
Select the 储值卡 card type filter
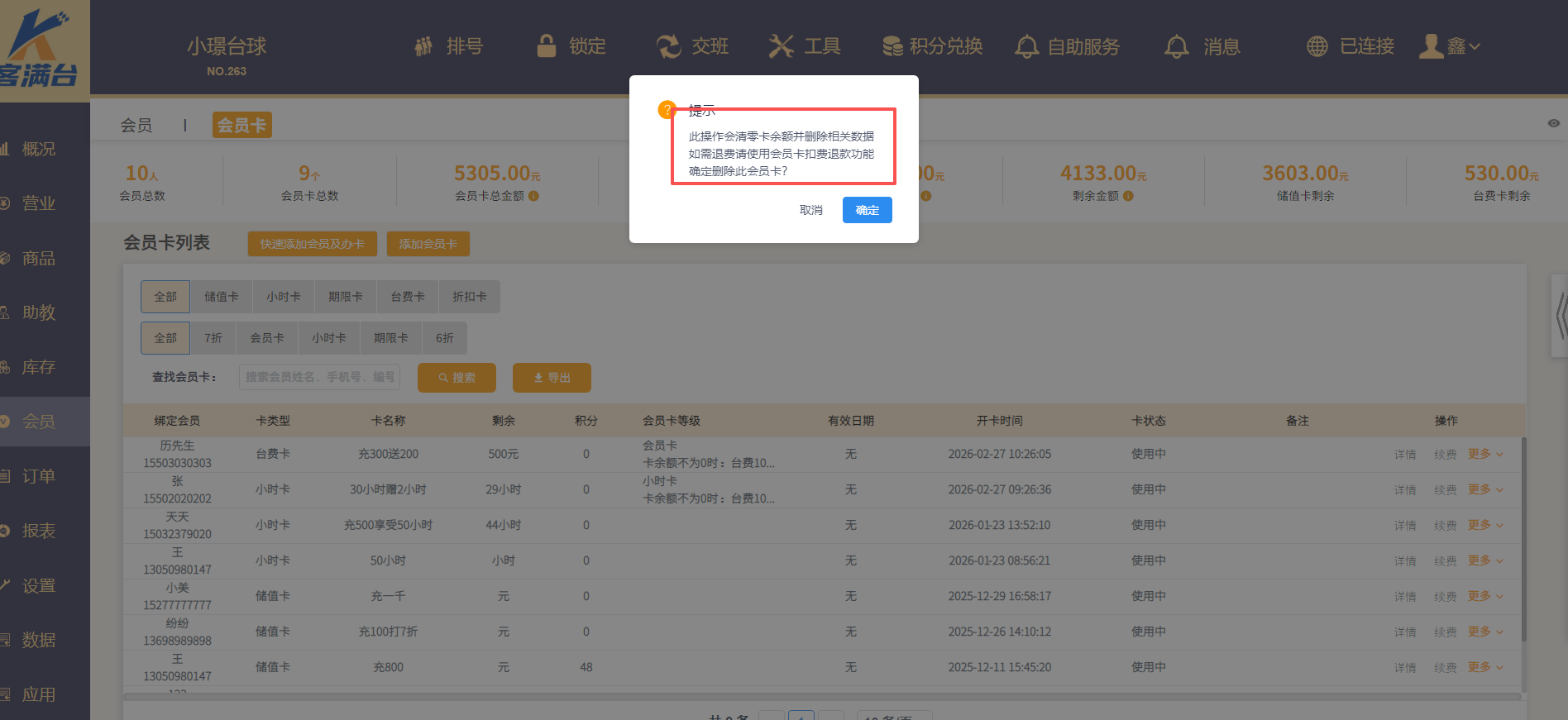pos(221,297)
